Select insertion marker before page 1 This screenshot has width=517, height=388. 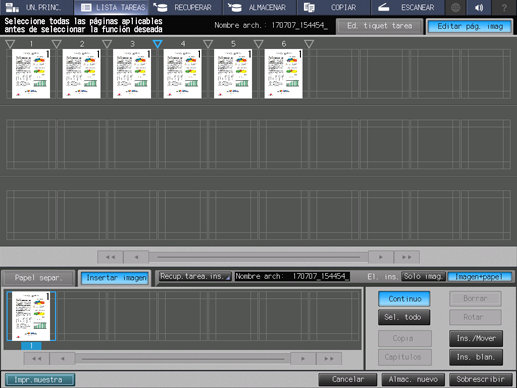click(x=10, y=44)
